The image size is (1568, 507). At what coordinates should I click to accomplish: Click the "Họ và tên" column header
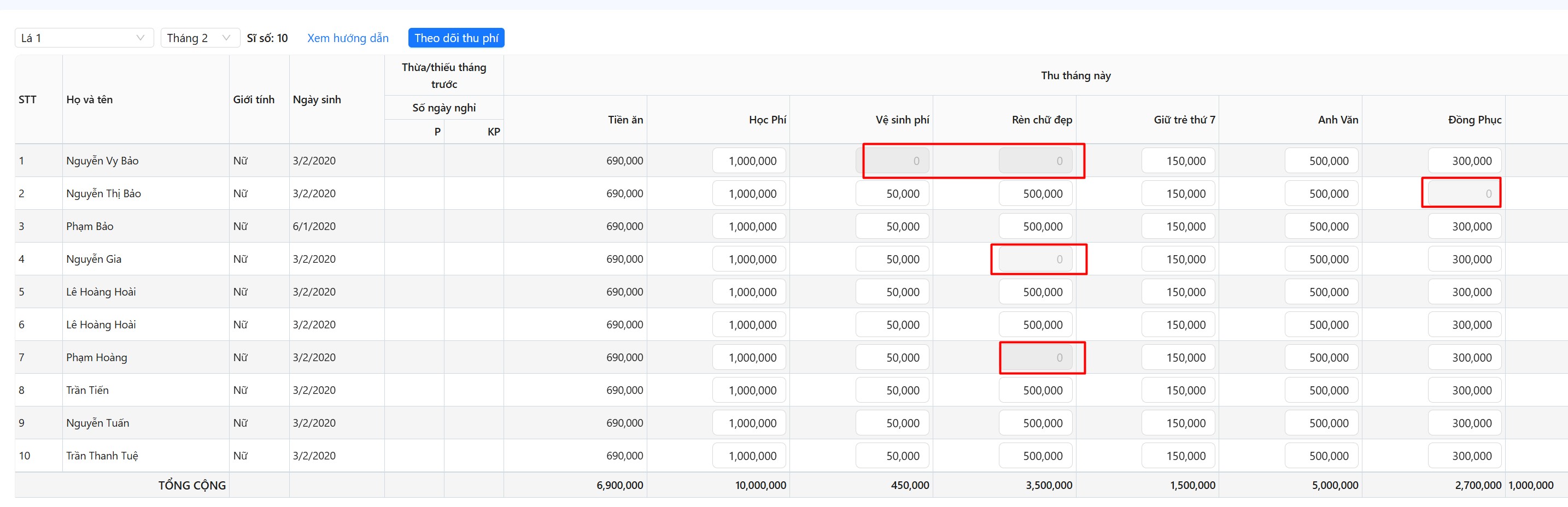tap(90, 99)
